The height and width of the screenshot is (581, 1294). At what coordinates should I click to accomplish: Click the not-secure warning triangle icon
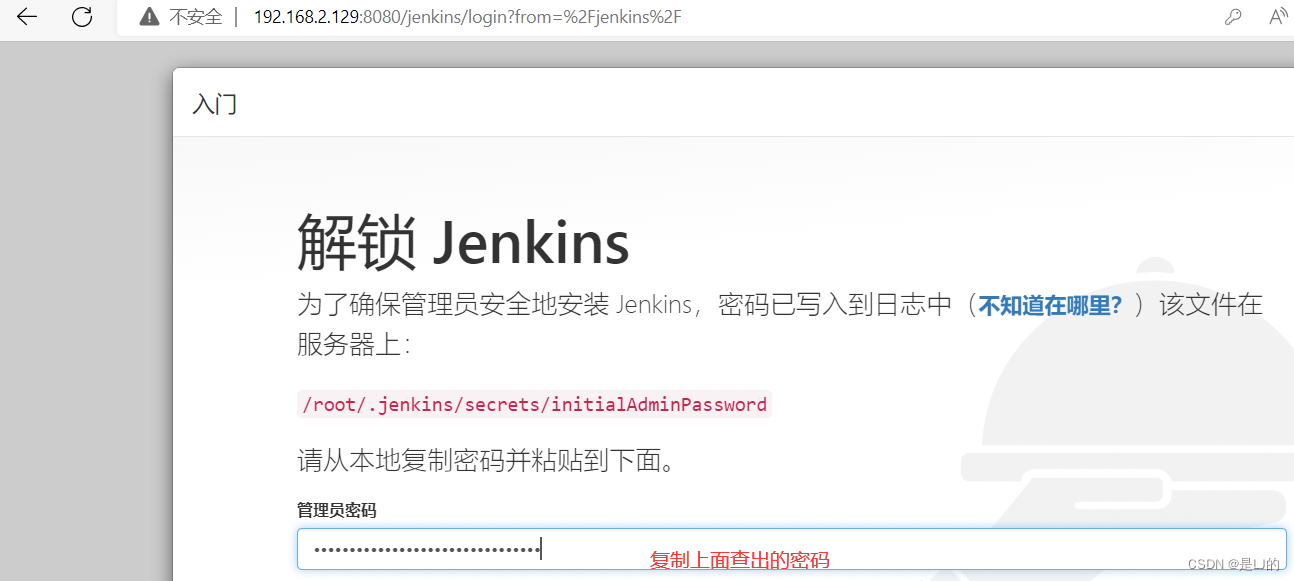(149, 17)
